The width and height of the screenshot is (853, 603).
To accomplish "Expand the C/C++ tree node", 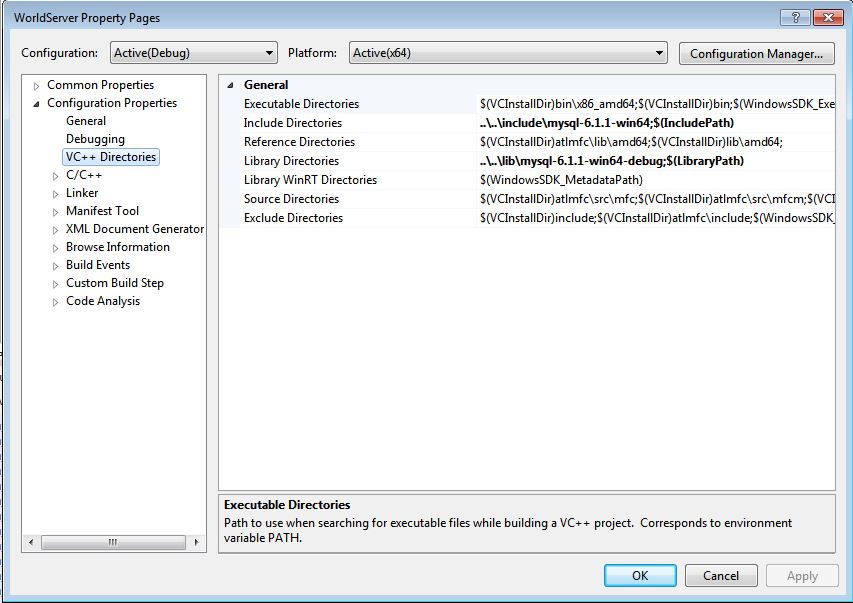I will (x=56, y=176).
